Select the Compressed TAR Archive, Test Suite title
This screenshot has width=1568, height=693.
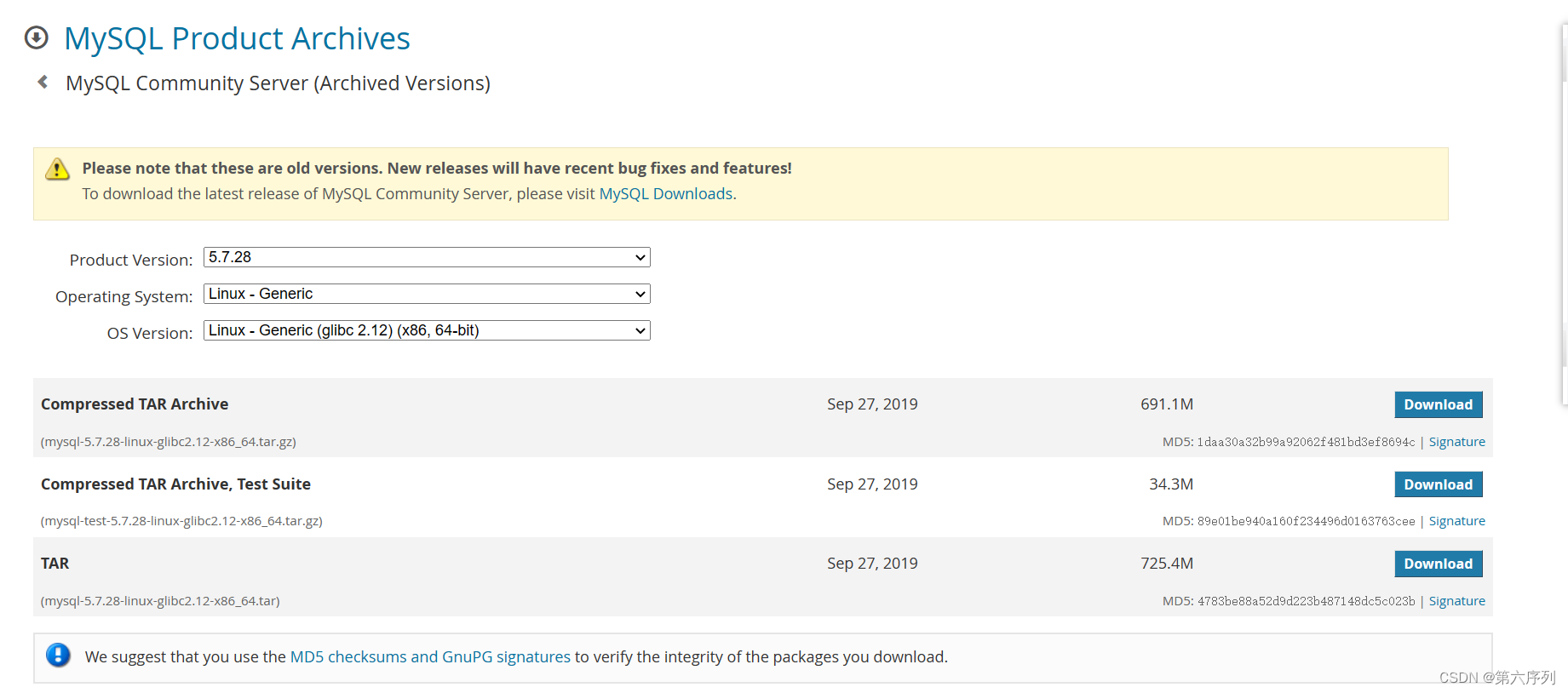click(x=175, y=484)
